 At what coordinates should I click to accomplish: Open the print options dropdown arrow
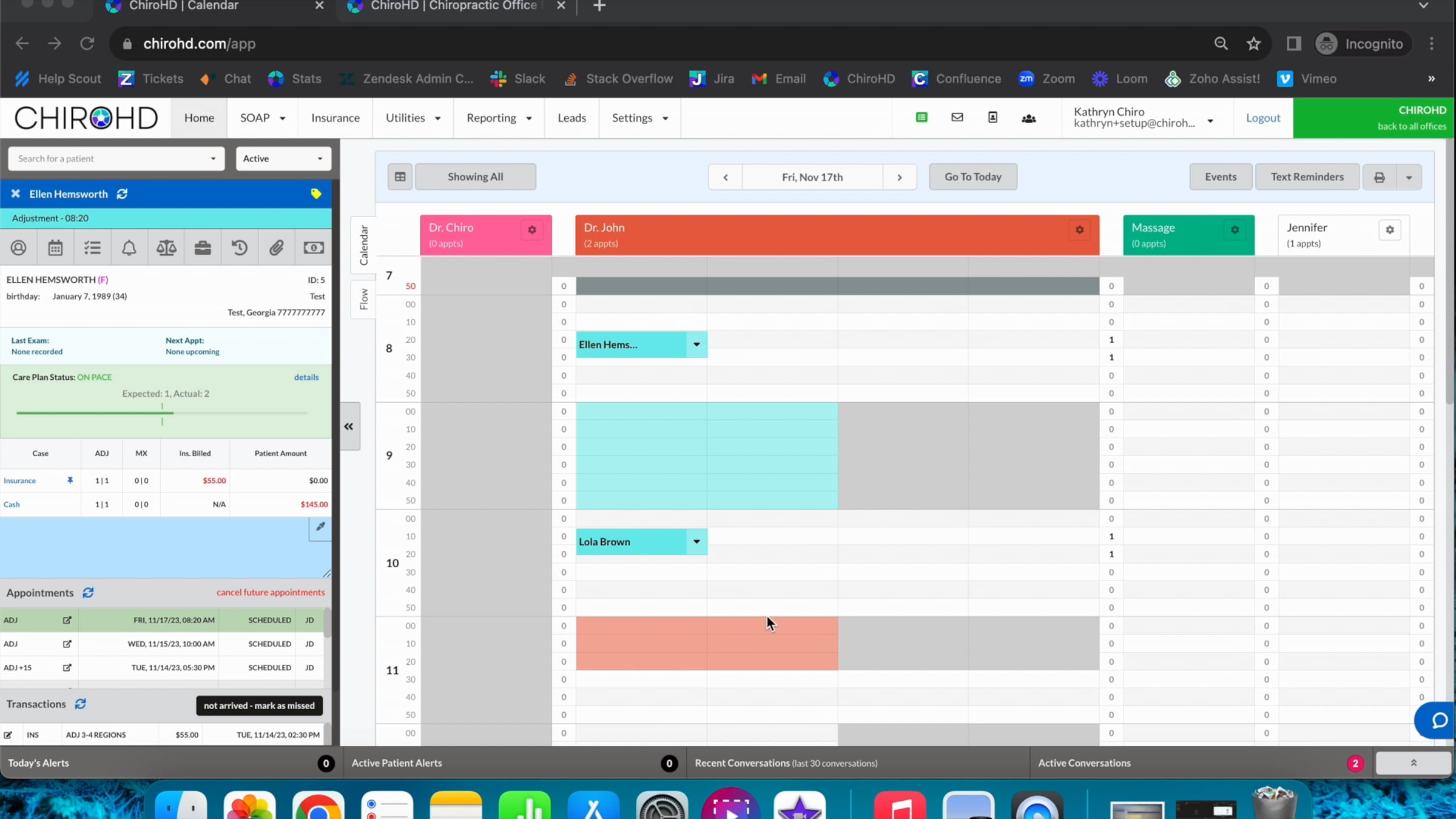pos(1409,177)
